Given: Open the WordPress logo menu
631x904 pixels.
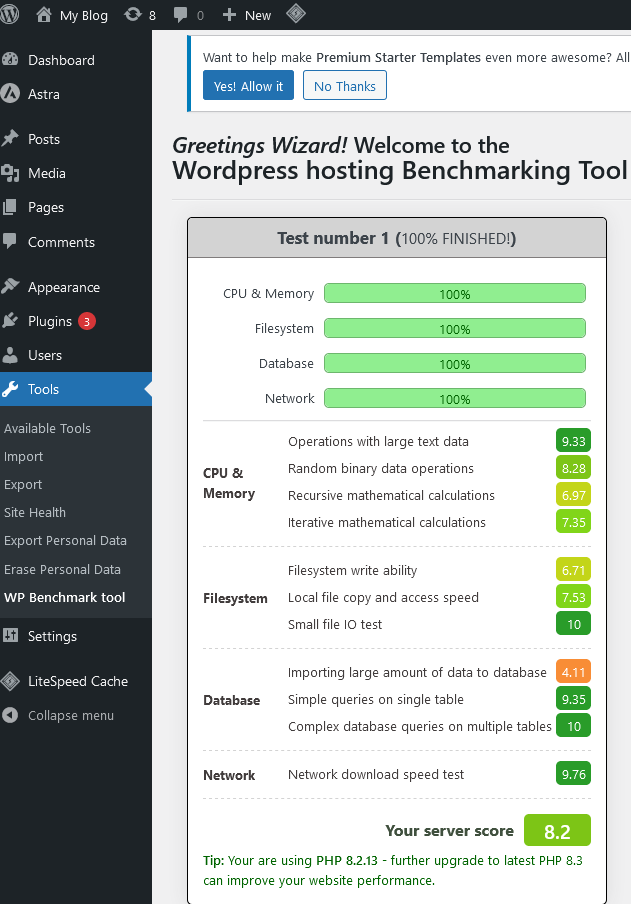Looking at the screenshot, I should [x=9, y=14].
